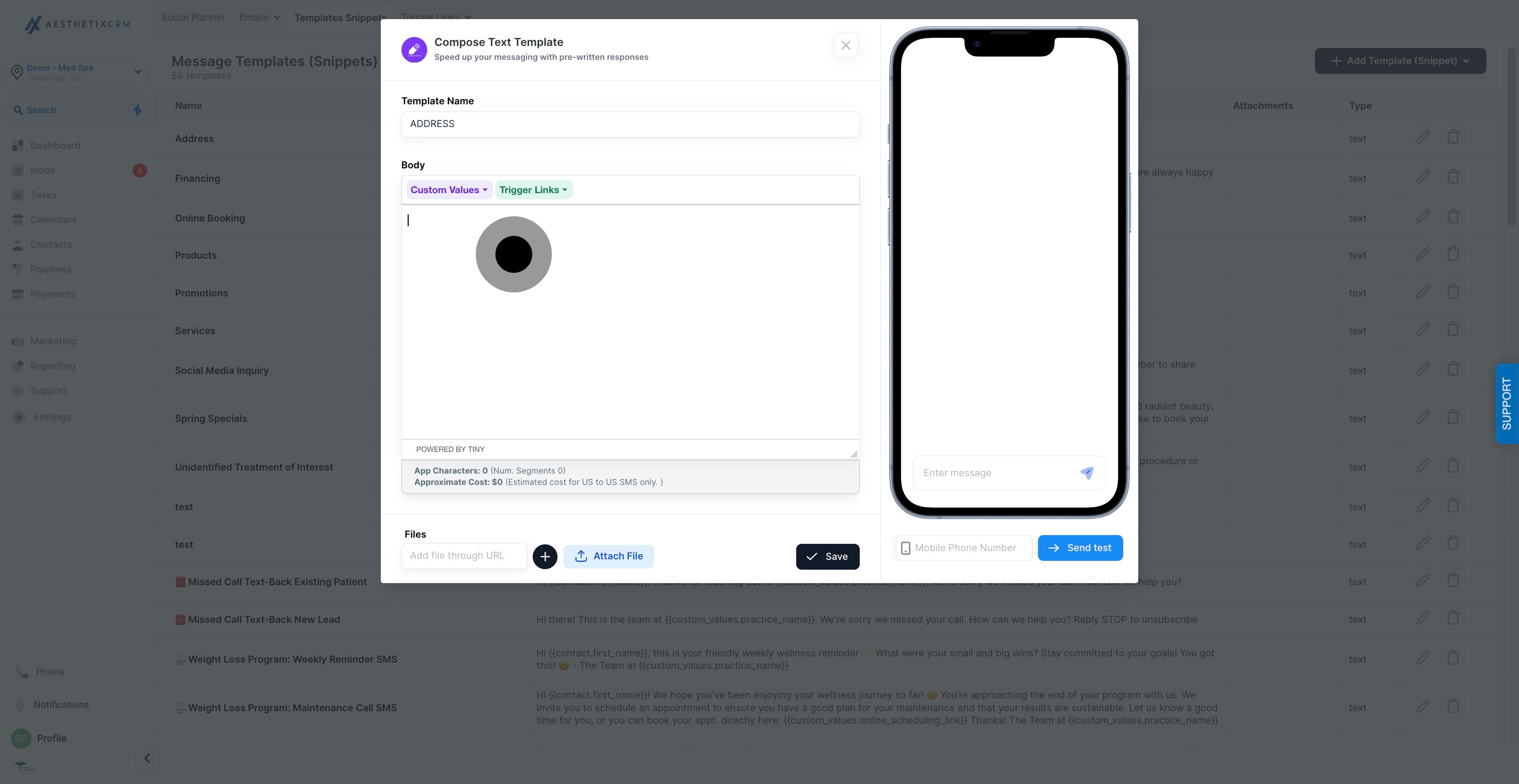Switch to the Social Planner tab
This screenshot has height=784, width=1519.
click(193, 17)
